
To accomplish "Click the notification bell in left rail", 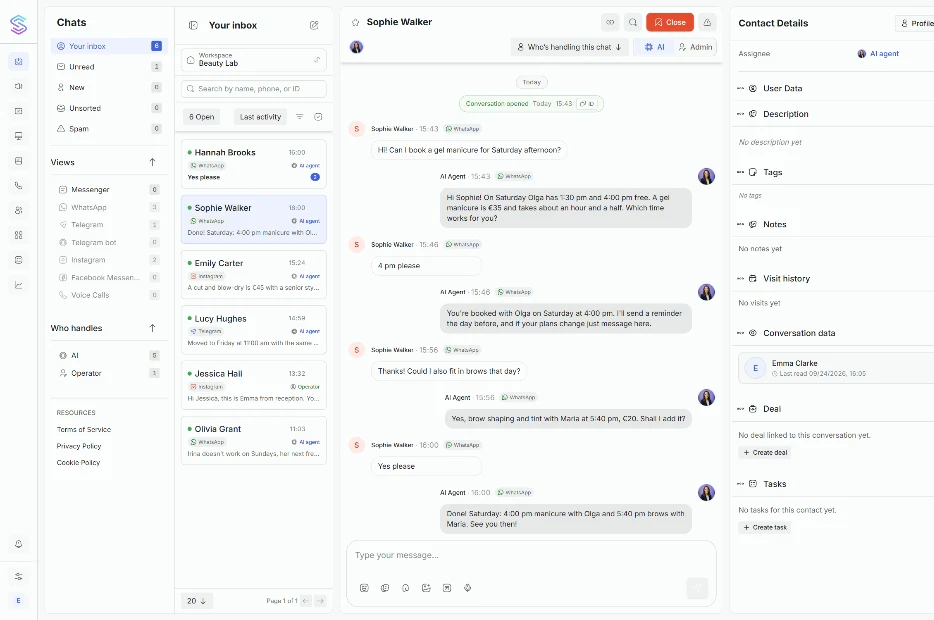I will [x=18, y=544].
